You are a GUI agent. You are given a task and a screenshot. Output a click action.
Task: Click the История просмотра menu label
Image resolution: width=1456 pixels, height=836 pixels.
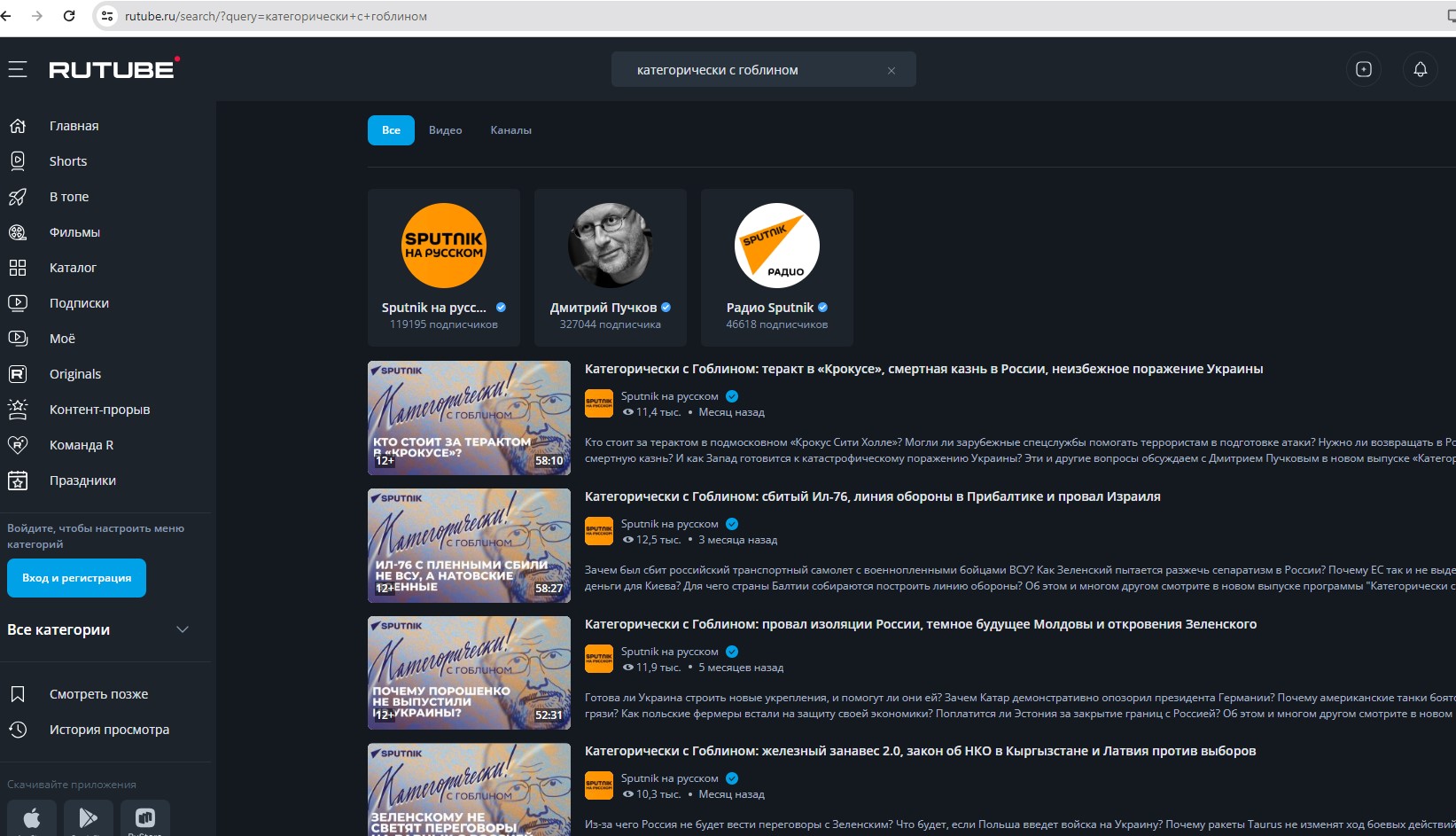(109, 730)
